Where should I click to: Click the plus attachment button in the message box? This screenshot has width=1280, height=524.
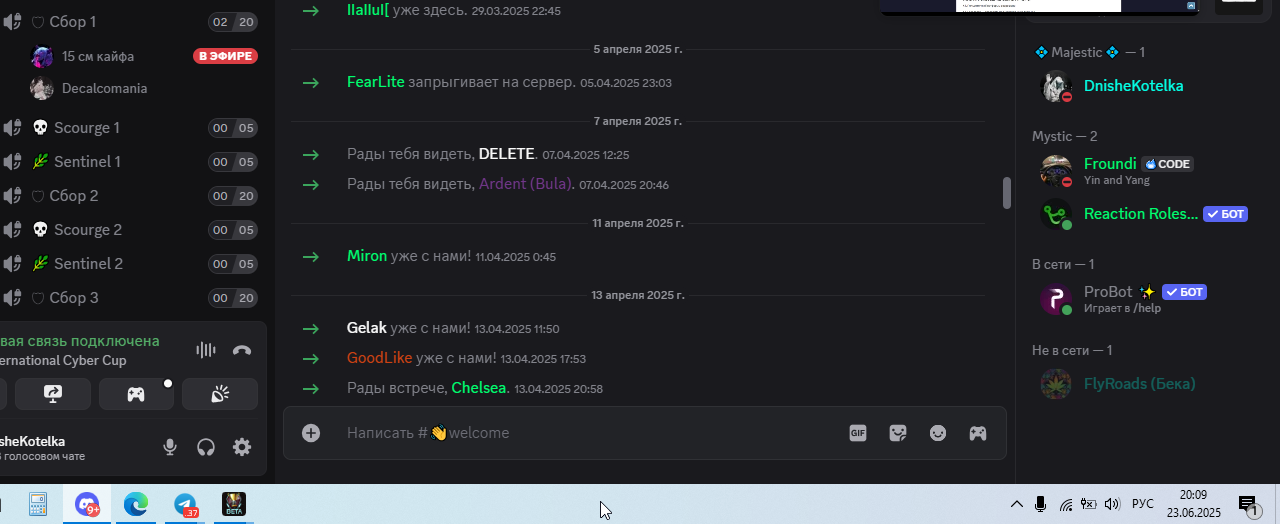(311, 433)
